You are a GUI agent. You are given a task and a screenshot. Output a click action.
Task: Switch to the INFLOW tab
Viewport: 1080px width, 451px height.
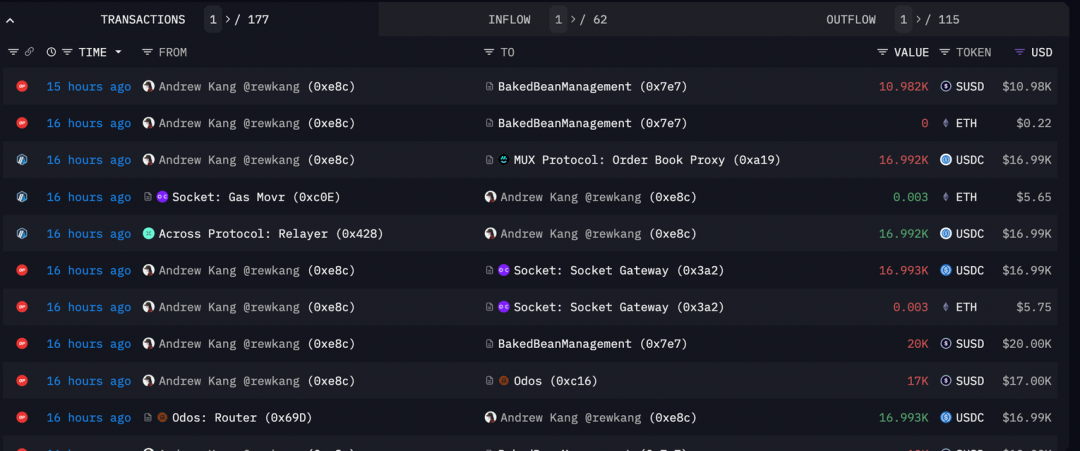tap(509, 19)
